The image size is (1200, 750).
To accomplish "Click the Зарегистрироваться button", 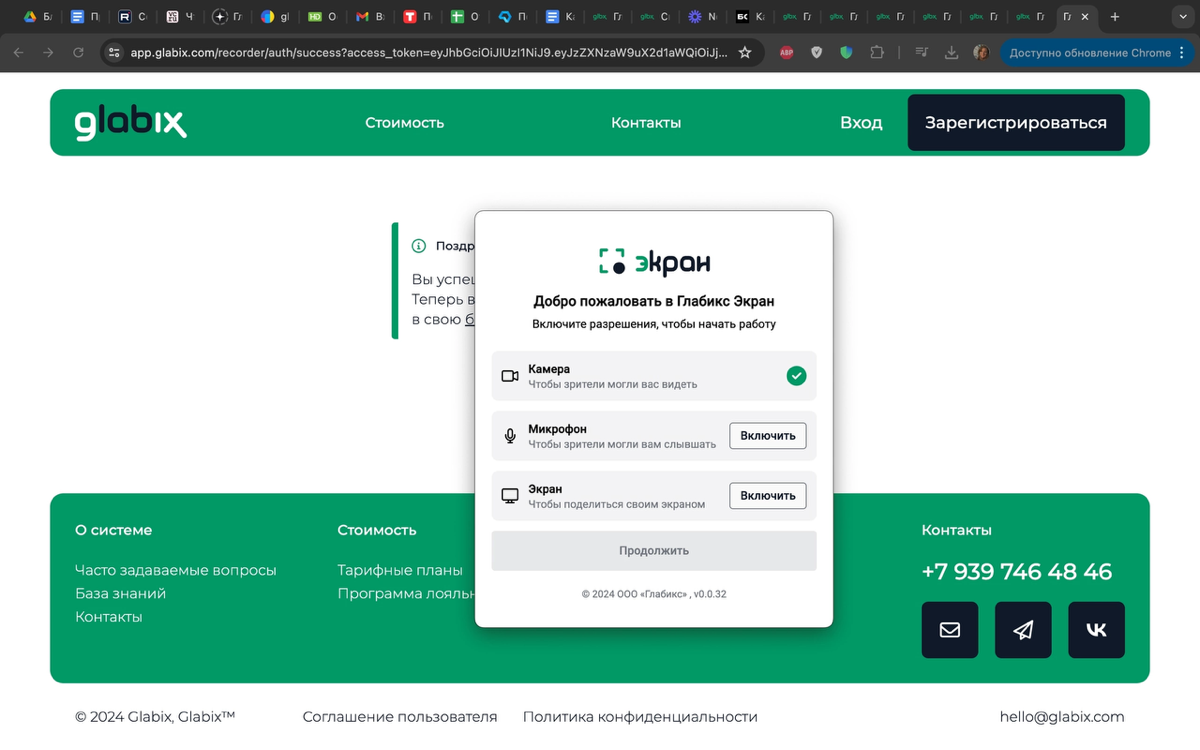I will coord(1016,123).
